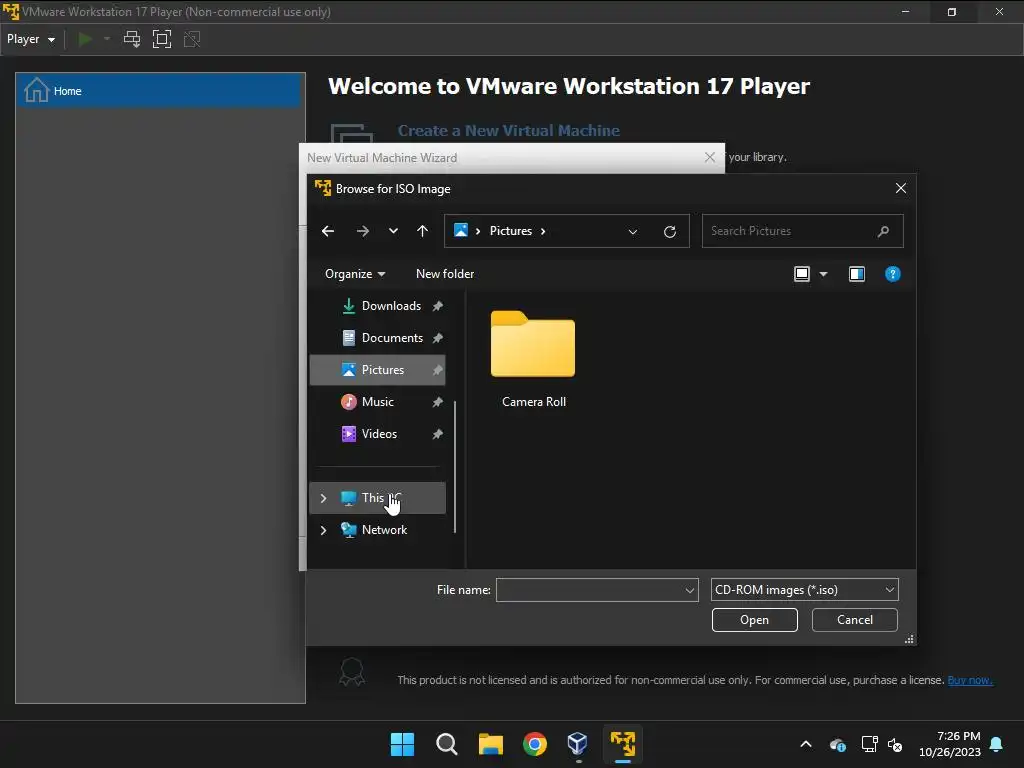Click the Send Ctrl+Alt+Del toolbar icon
The height and width of the screenshot is (768, 1024).
point(132,39)
